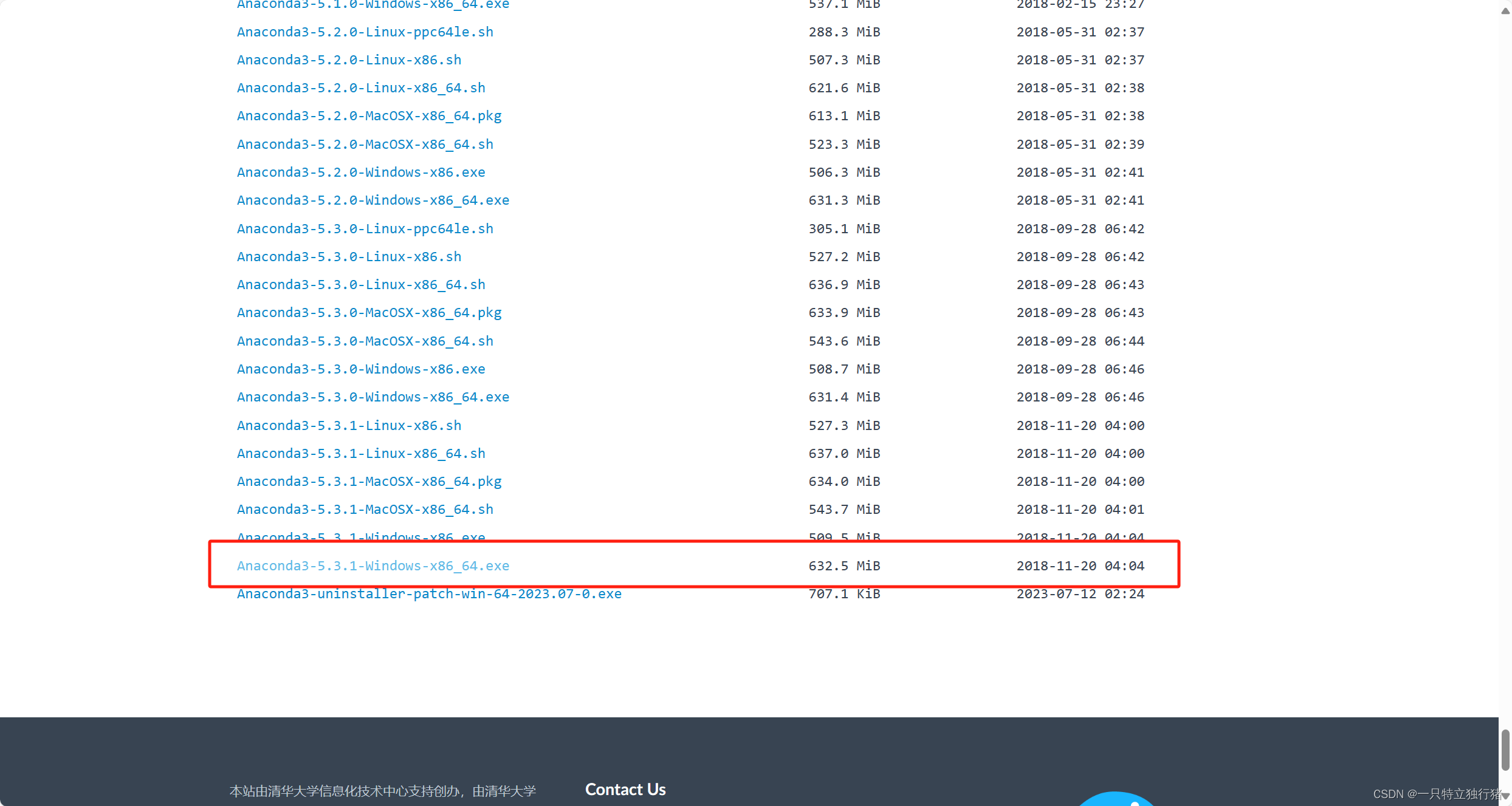
Task: Click Anaconda3-5.3.0-MacOSX-x86_64.pkg link
Action: [x=369, y=312]
